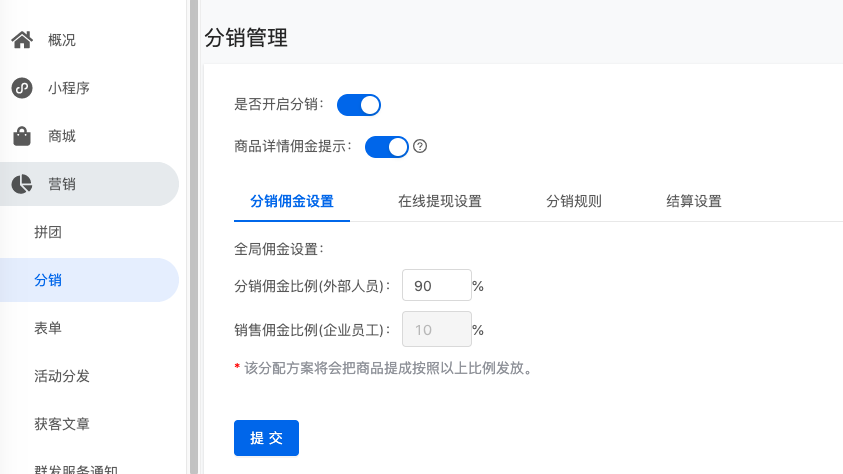Click the shopping bag icon for 商城

[x=22, y=136]
